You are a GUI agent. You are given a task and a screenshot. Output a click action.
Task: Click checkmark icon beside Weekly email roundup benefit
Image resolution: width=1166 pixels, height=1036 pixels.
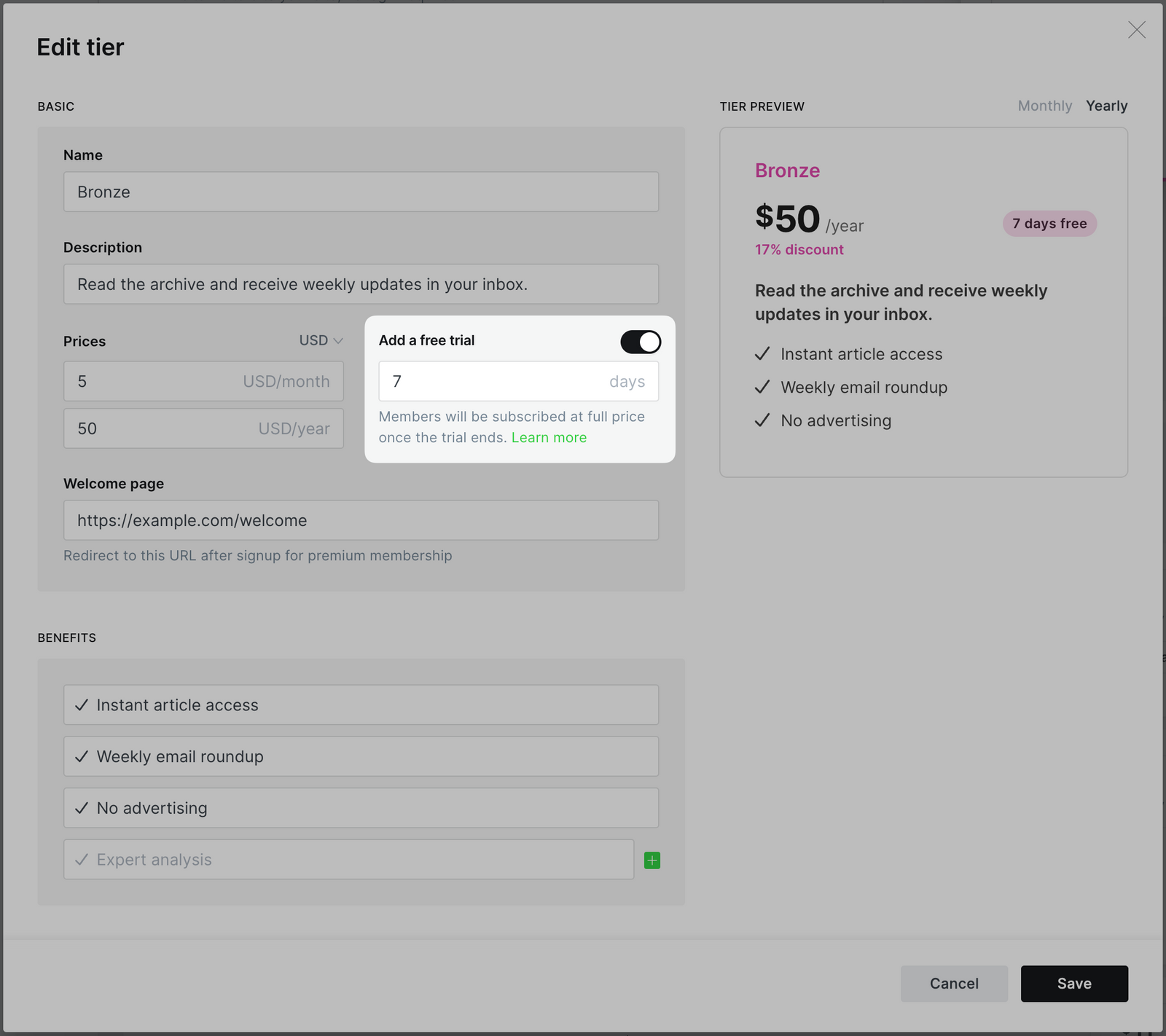pos(82,756)
